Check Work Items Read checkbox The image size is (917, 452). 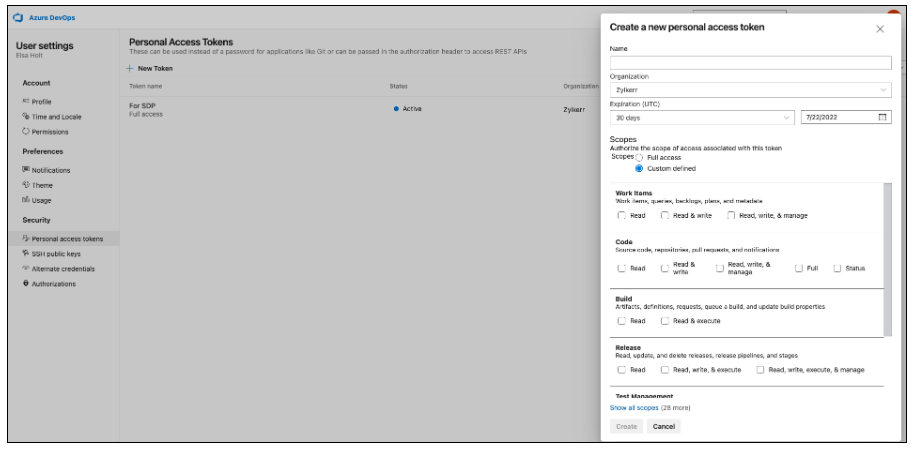pos(622,215)
